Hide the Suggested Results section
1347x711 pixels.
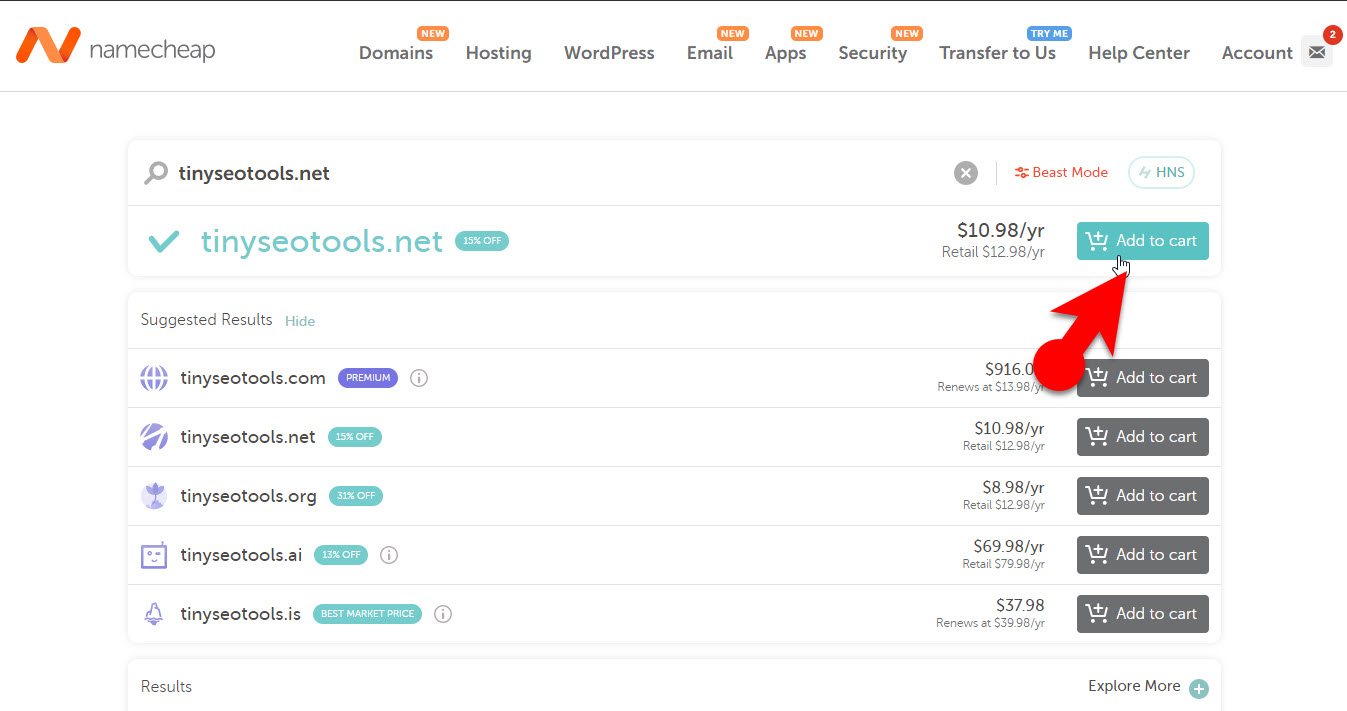300,321
